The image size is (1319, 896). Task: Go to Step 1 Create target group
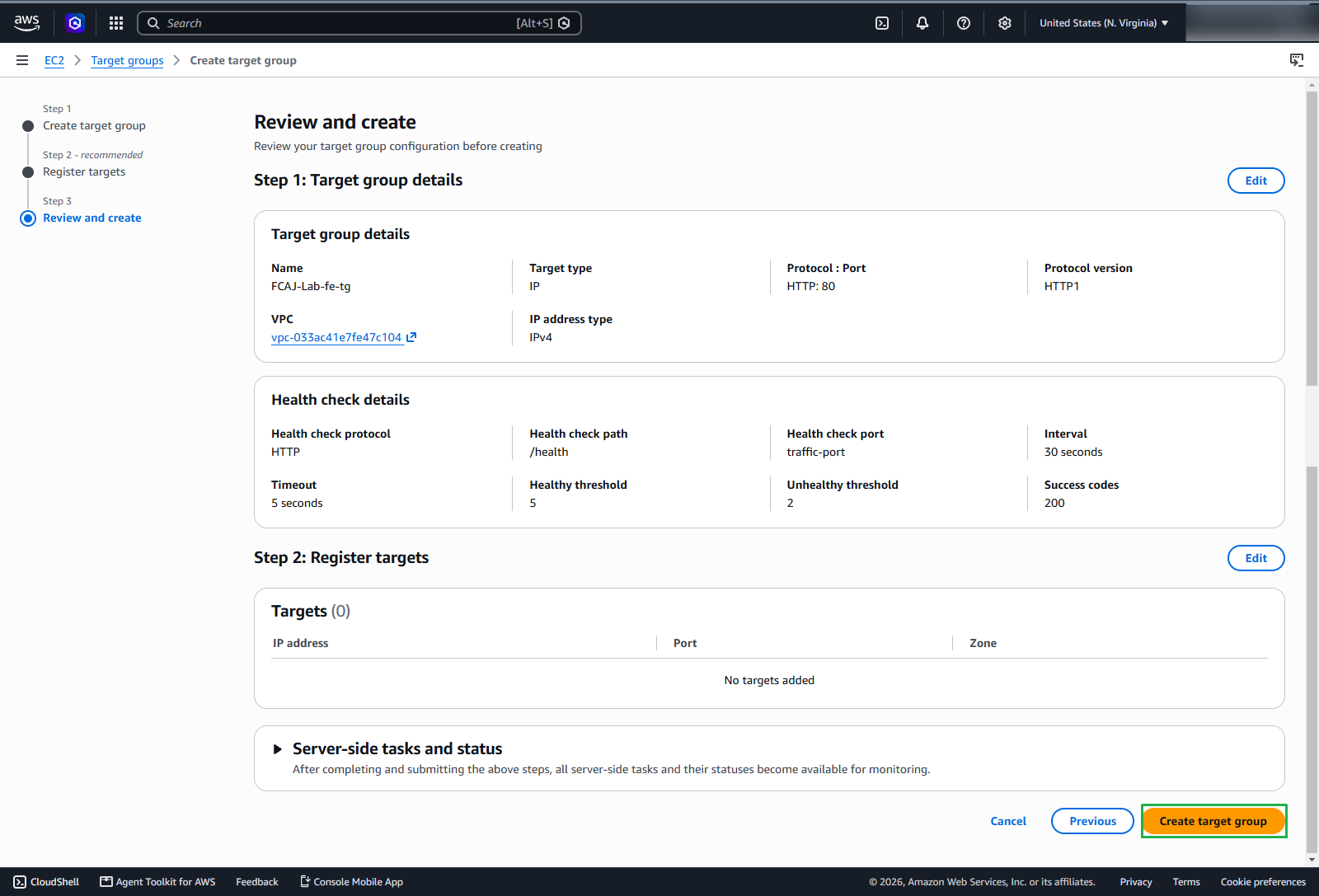(x=94, y=126)
